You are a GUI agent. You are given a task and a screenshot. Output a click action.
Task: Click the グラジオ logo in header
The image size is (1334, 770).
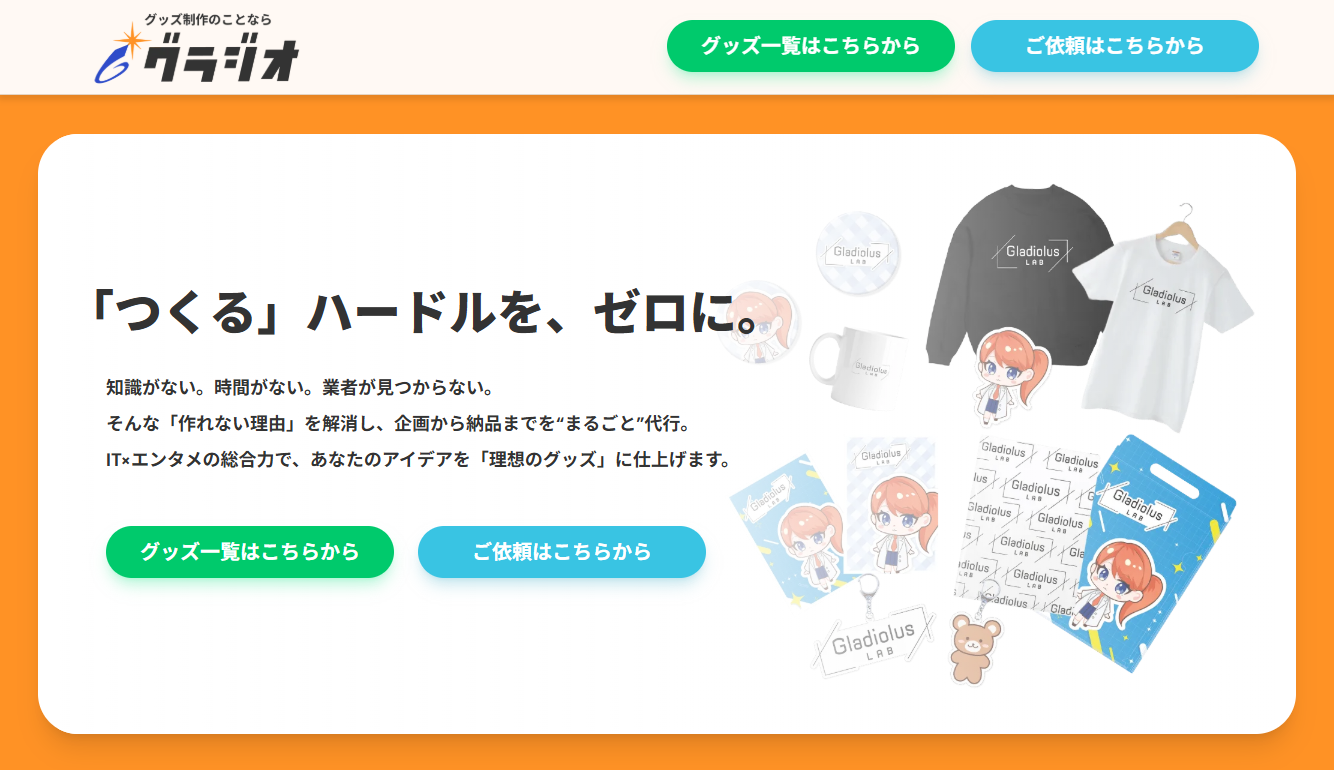coord(197,48)
